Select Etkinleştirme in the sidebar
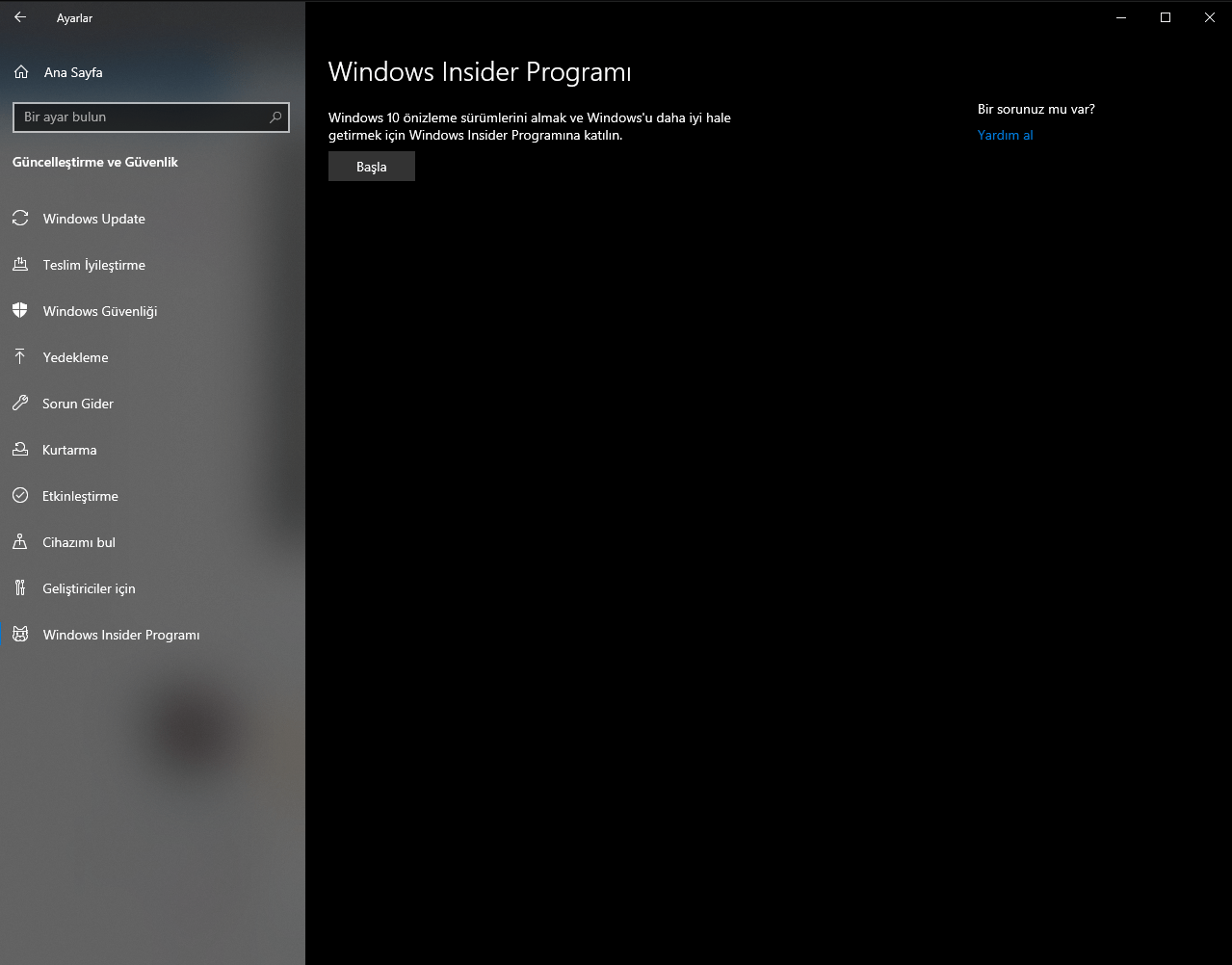1232x965 pixels. 152,496
